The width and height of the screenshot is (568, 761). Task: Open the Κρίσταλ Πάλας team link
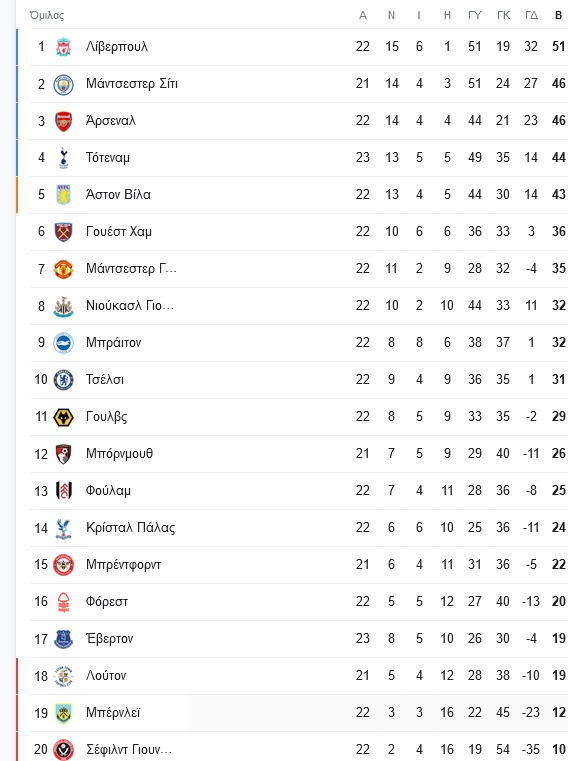tap(130, 528)
